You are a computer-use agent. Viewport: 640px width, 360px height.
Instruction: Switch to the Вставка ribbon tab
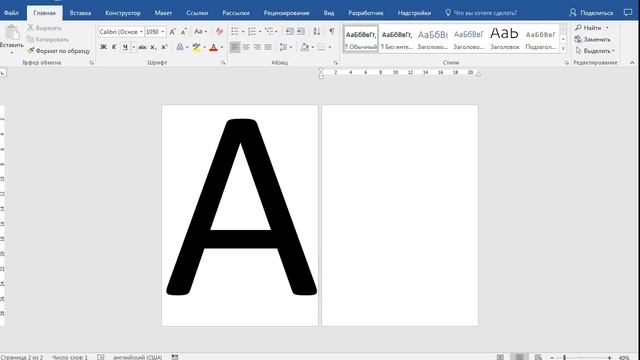coord(80,13)
